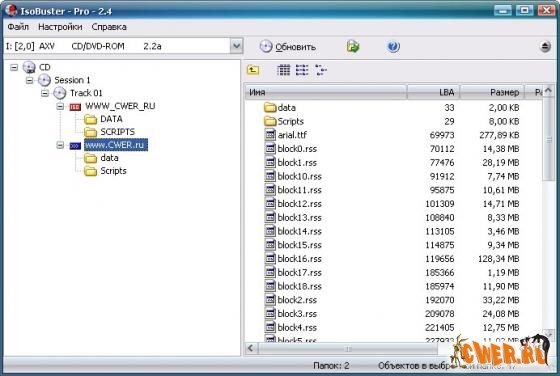Select lowercase data folder in tree

(109, 158)
